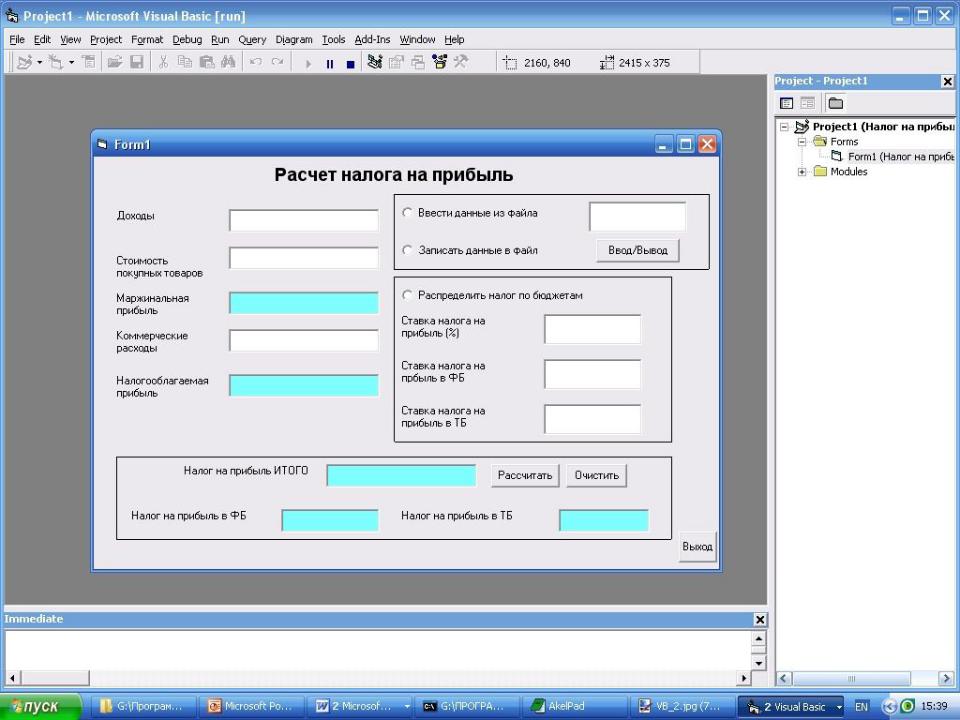Select 'Распределить налог по бюджетам' radio button

point(407,295)
